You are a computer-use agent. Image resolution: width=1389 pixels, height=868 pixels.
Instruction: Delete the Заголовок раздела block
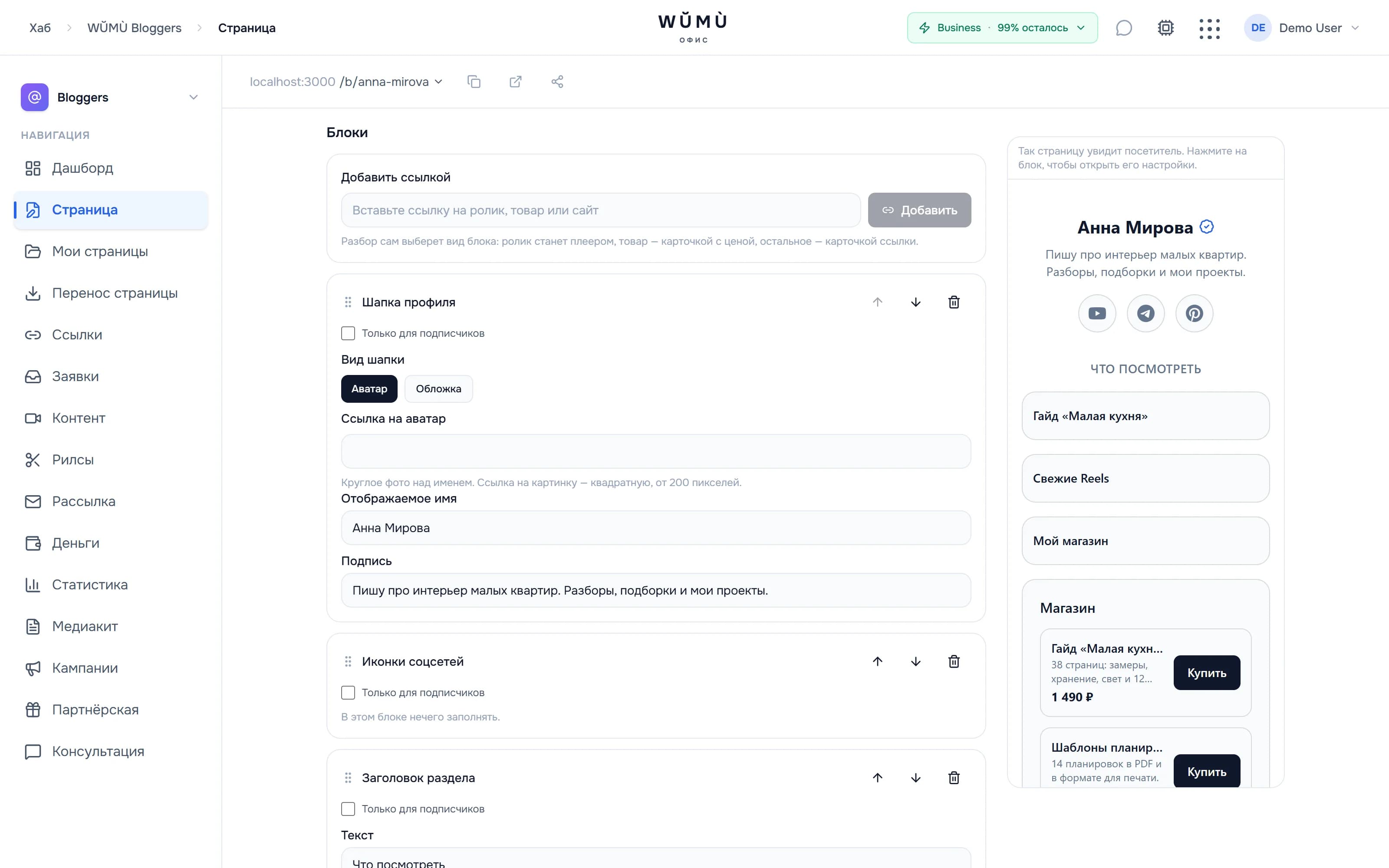click(x=953, y=778)
